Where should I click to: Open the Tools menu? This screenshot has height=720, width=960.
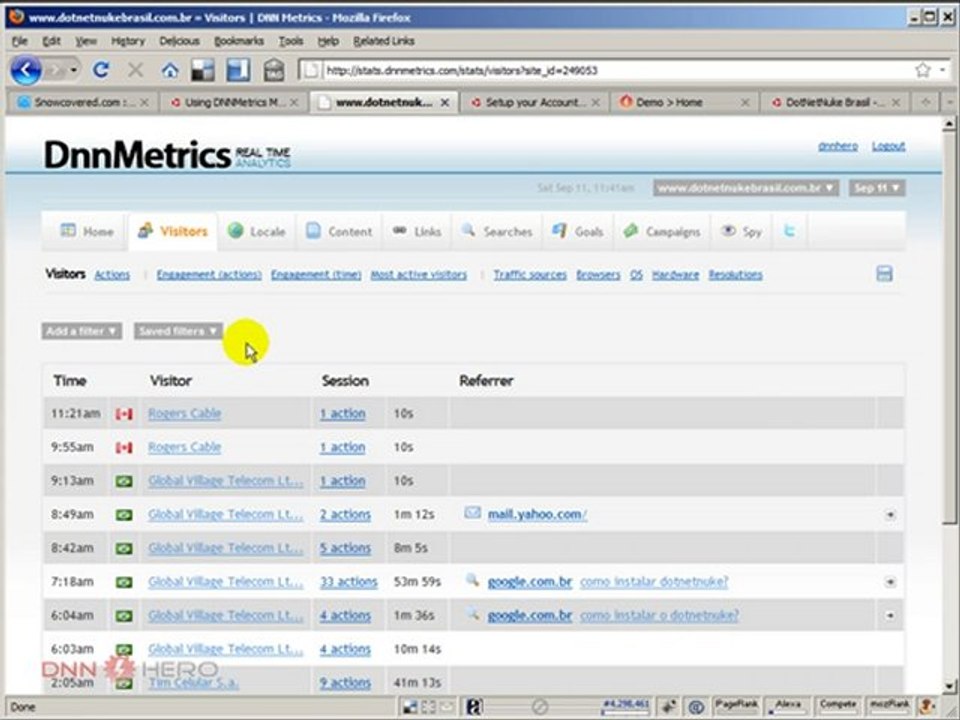pyautogui.click(x=291, y=41)
